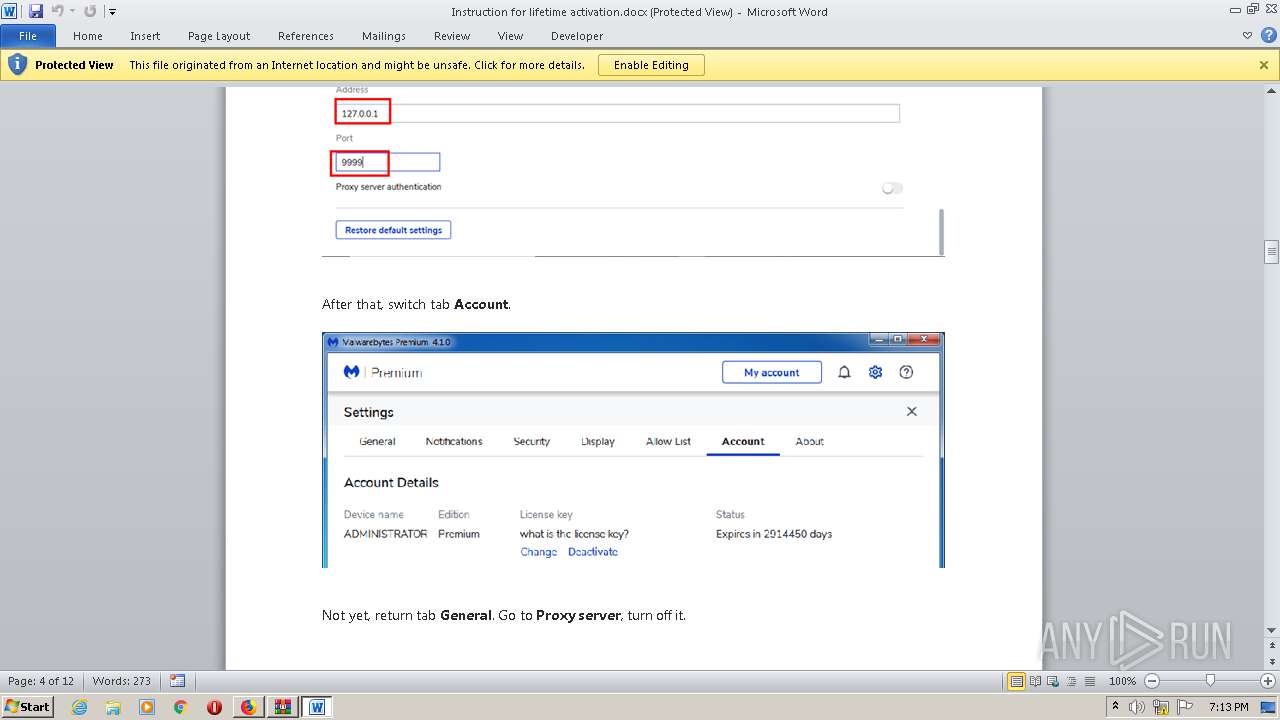1280x720 pixels.
Task: Launch Internet Explorer from taskbar
Action: [79, 707]
